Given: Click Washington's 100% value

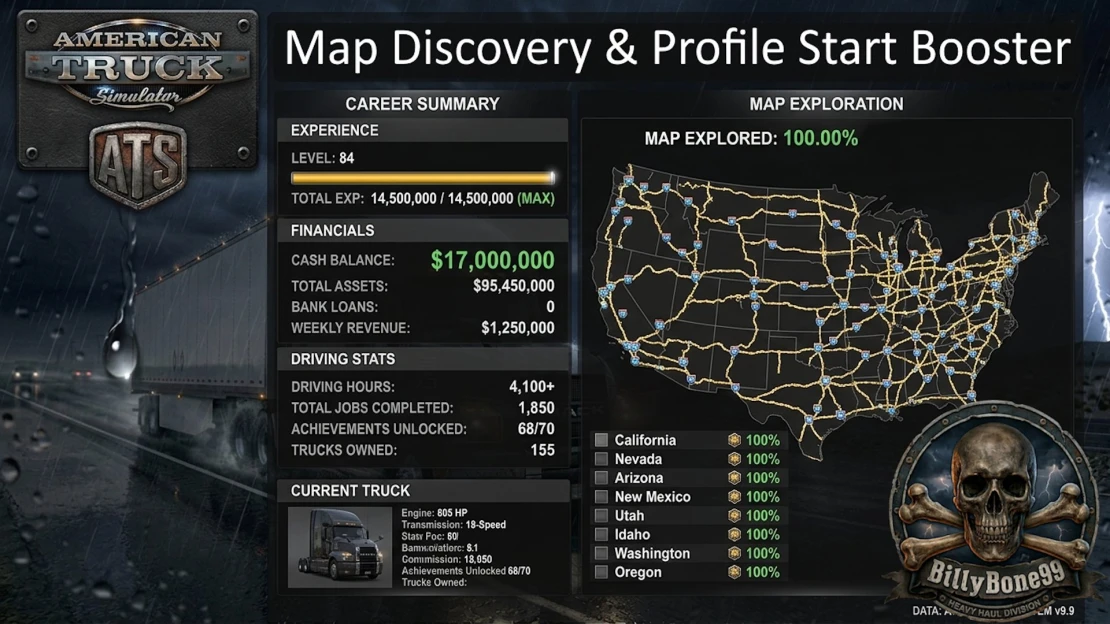Looking at the screenshot, I should pos(762,553).
